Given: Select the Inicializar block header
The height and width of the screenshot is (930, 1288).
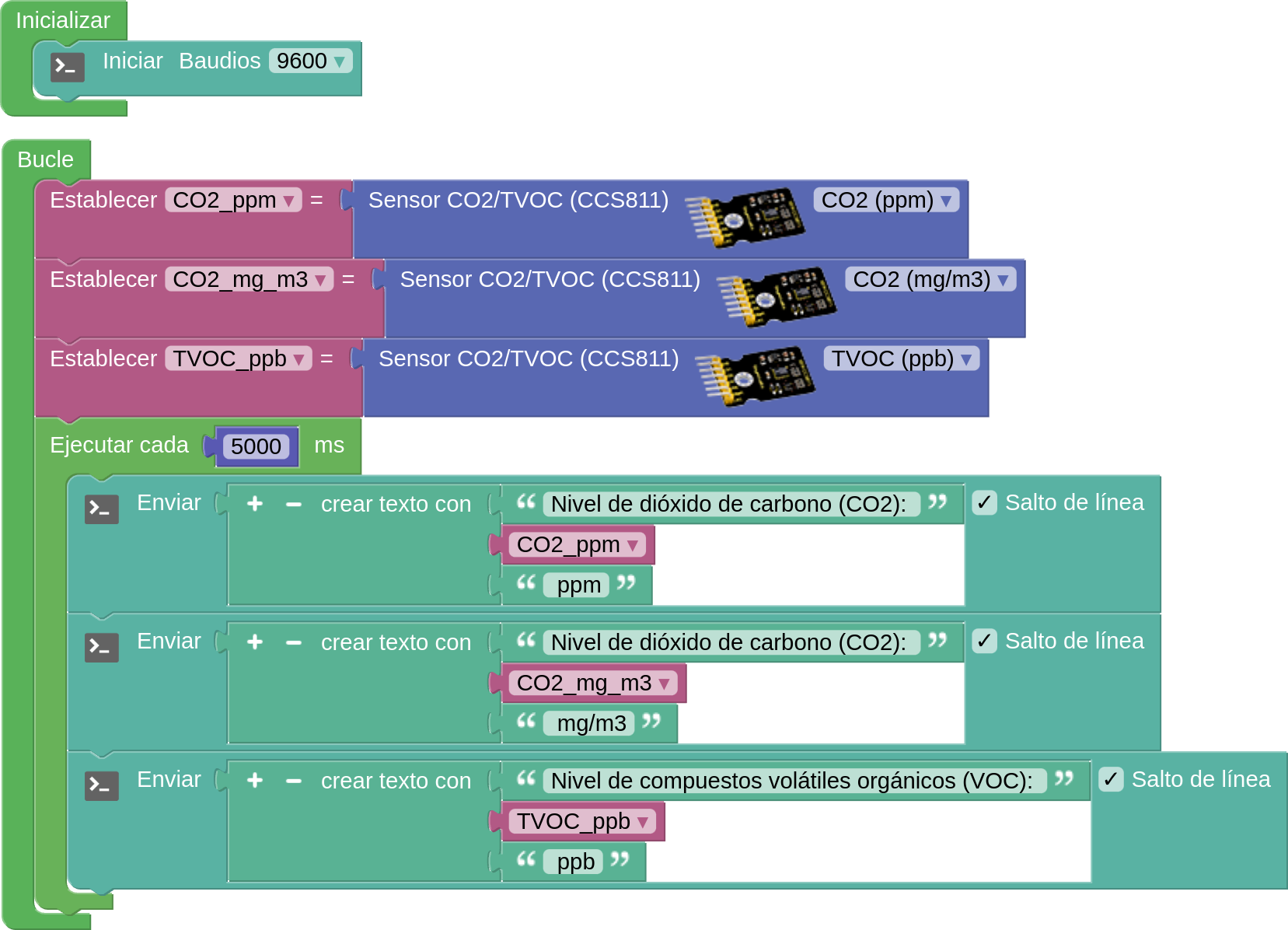Looking at the screenshot, I should point(63,20).
